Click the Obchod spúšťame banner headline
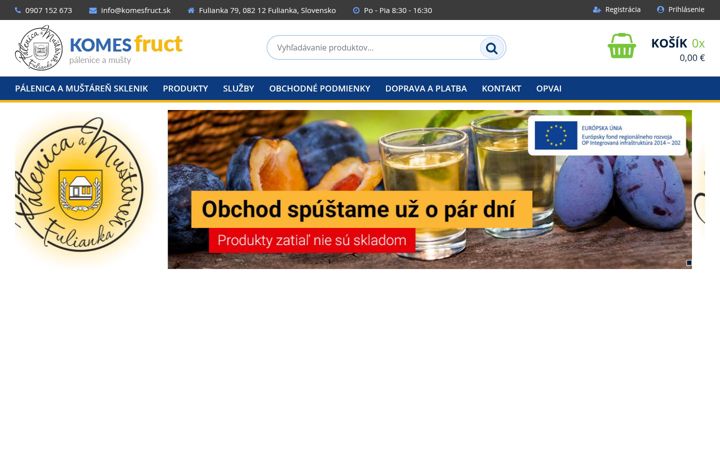This screenshot has width=720, height=450. click(361, 209)
